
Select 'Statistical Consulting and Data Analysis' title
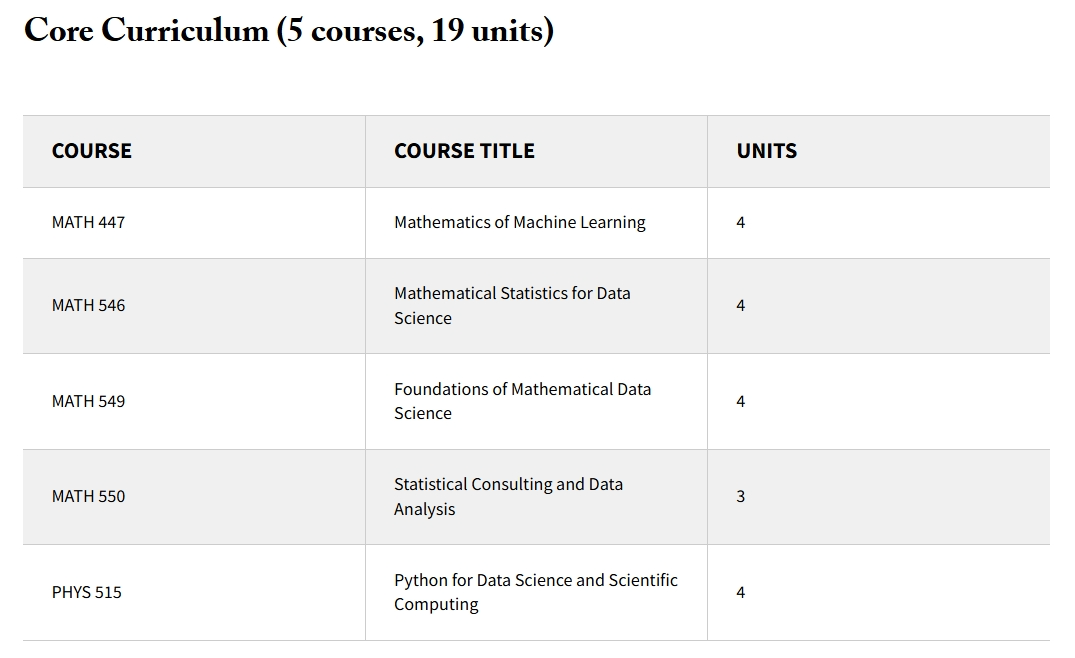[508, 496]
